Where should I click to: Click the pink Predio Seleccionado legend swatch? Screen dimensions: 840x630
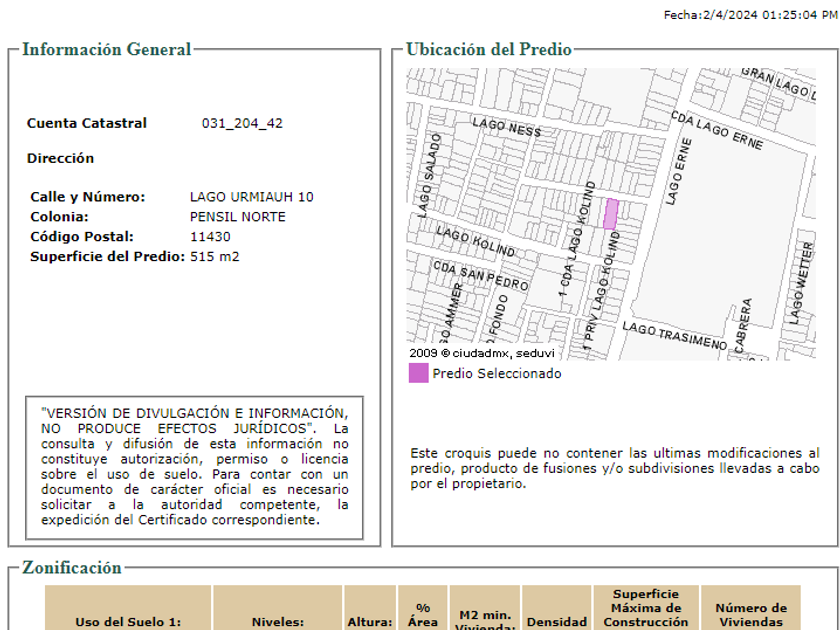click(x=418, y=373)
